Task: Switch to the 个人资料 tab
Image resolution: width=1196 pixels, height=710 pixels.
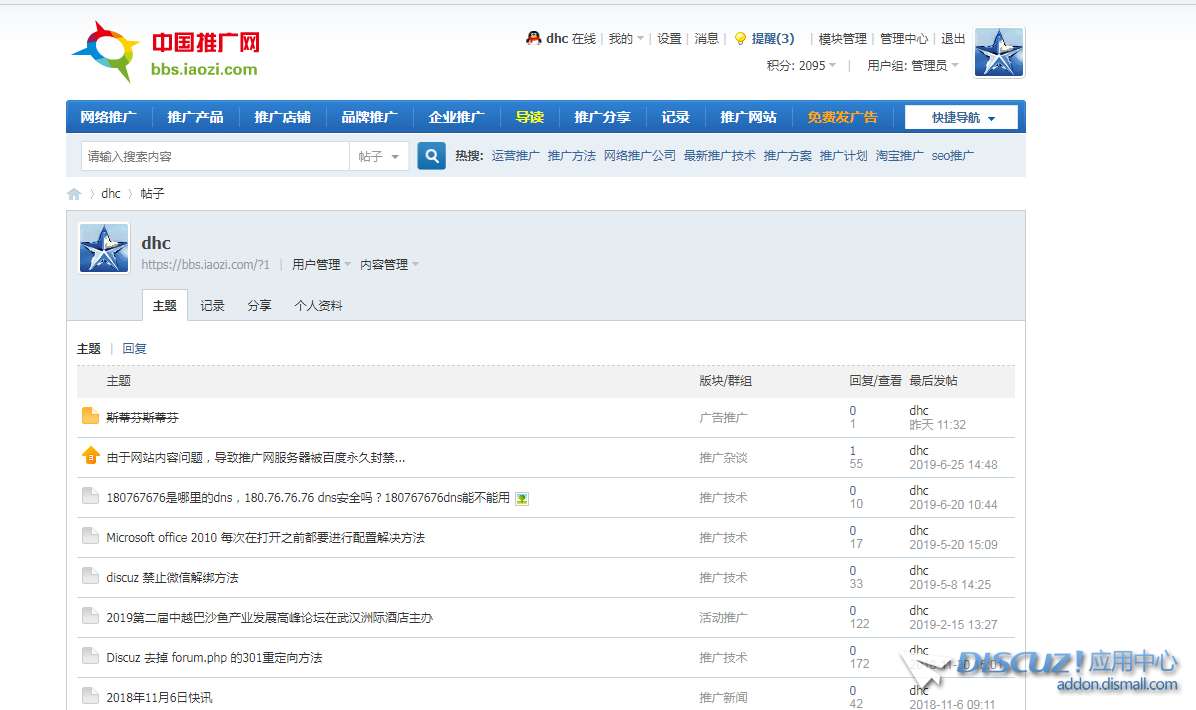Action: (318, 306)
